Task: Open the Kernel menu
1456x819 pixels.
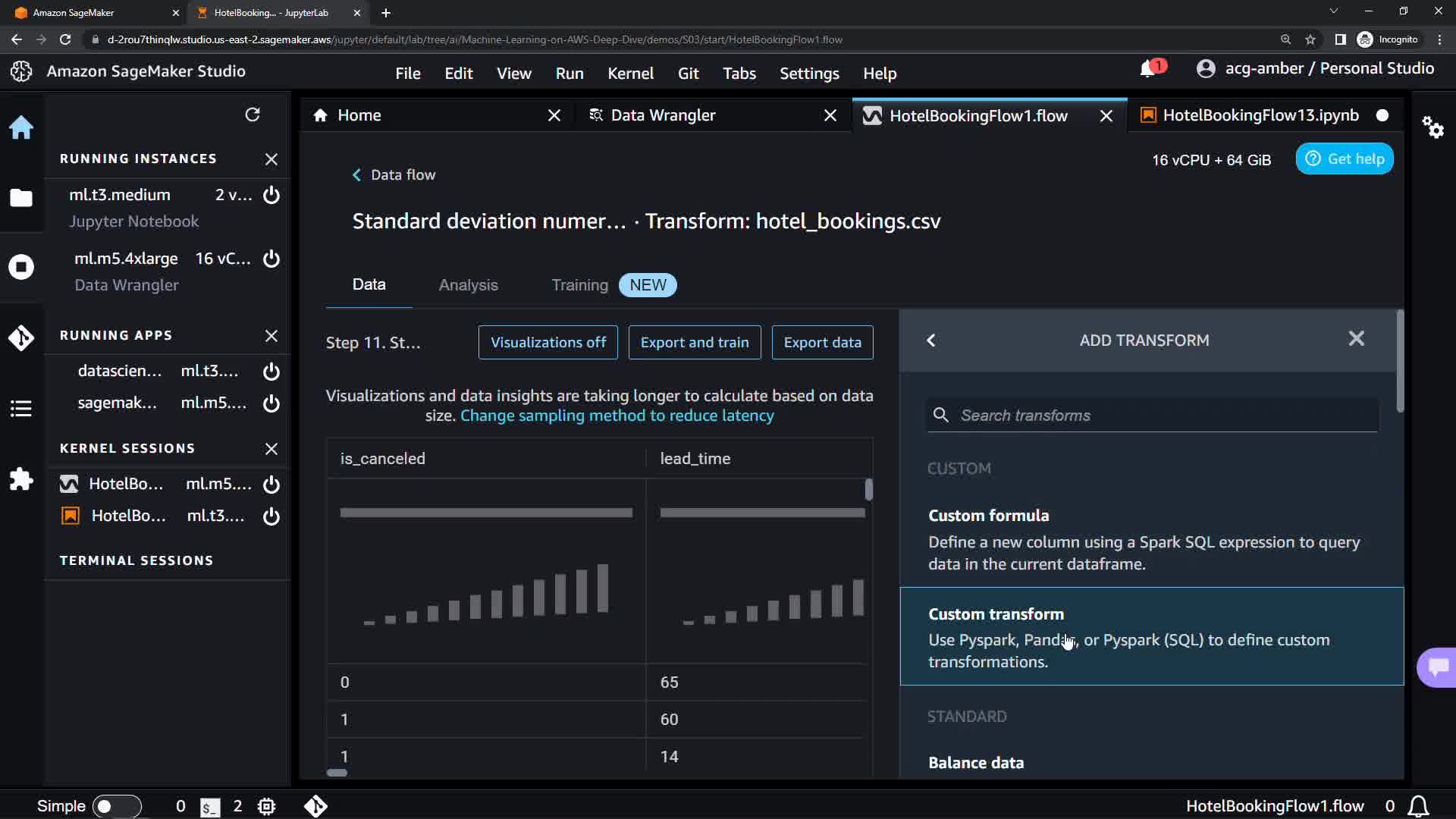Action: click(x=629, y=74)
